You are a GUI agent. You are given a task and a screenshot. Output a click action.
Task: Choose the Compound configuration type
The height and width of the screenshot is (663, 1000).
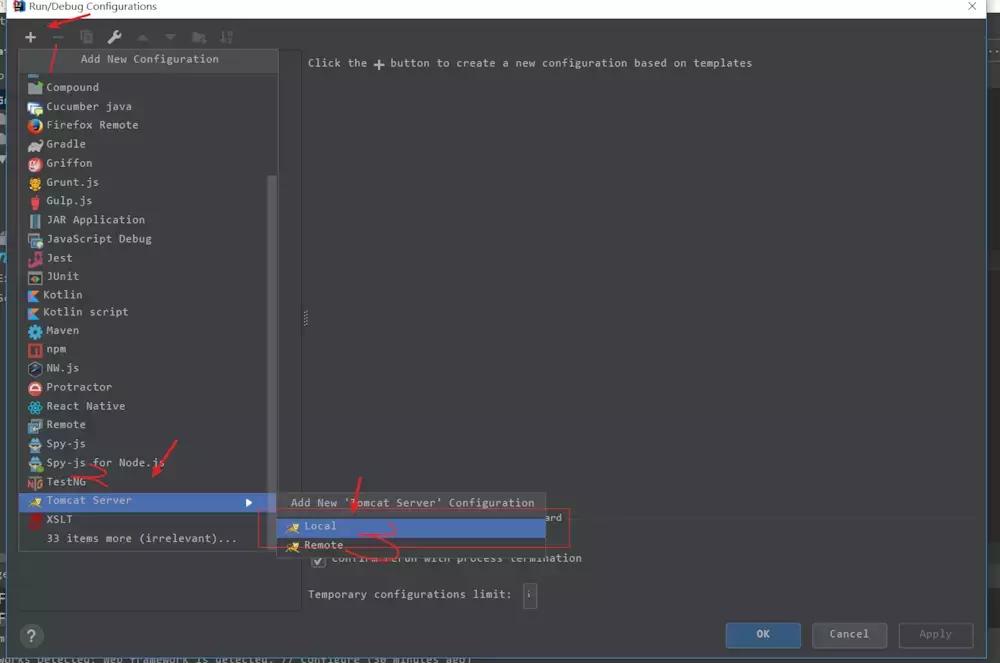pos(148,87)
